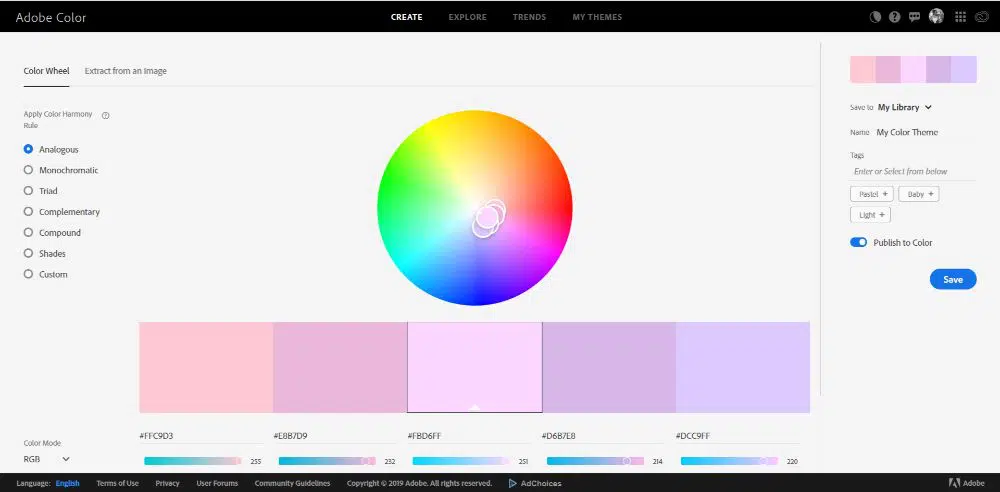Switch to Extract from an Image tab
Viewport: 1000px width, 492px height.
tap(126, 71)
